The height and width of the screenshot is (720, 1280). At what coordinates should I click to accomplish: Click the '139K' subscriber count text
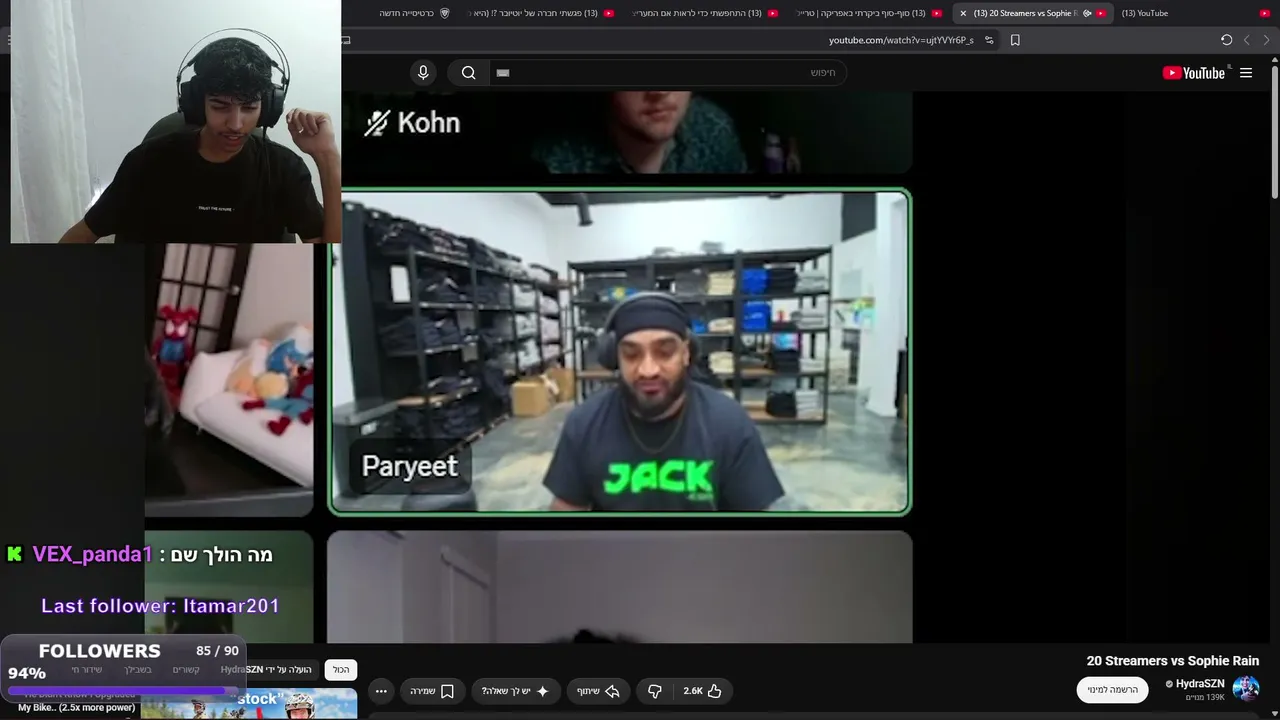[1204, 697]
